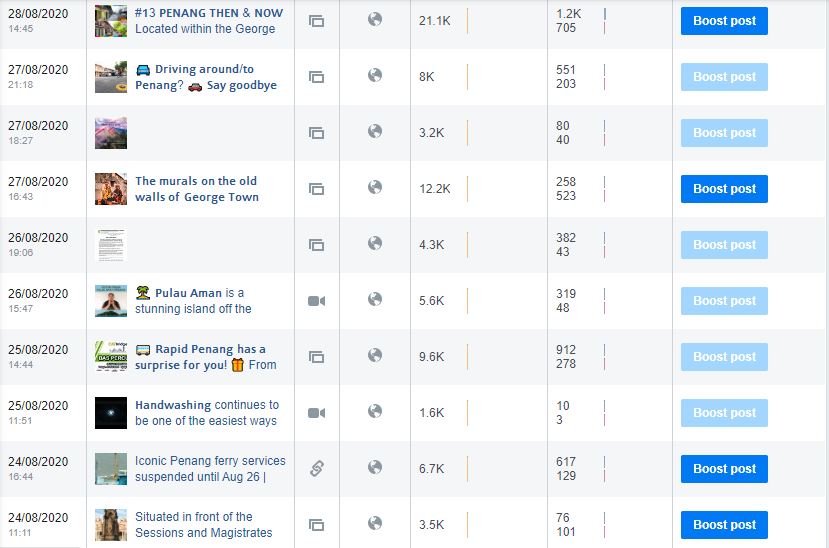Click the photo type icon for Rapid Penang post
This screenshot has width=829, height=548.
pyautogui.click(x=316, y=357)
